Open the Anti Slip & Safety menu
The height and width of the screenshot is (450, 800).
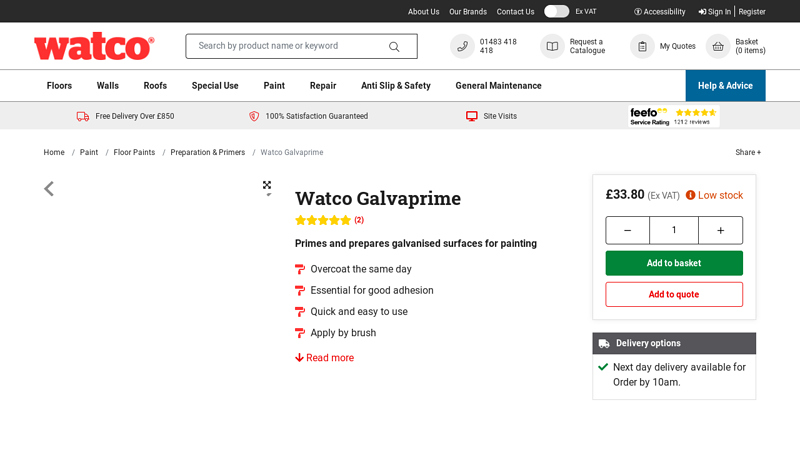pyautogui.click(x=396, y=86)
